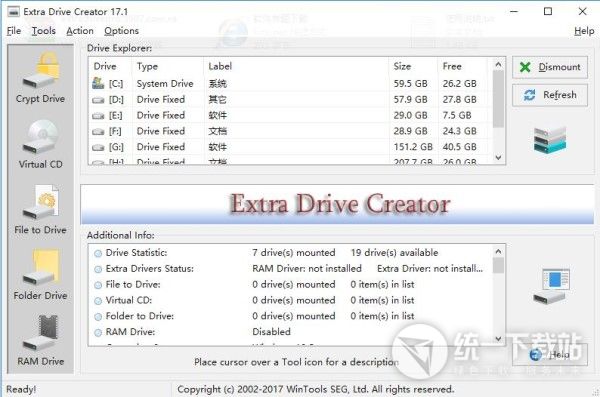Screen dimensions: 600x397
Task: Open the Help menu at top right
Action: pyautogui.click(x=584, y=31)
